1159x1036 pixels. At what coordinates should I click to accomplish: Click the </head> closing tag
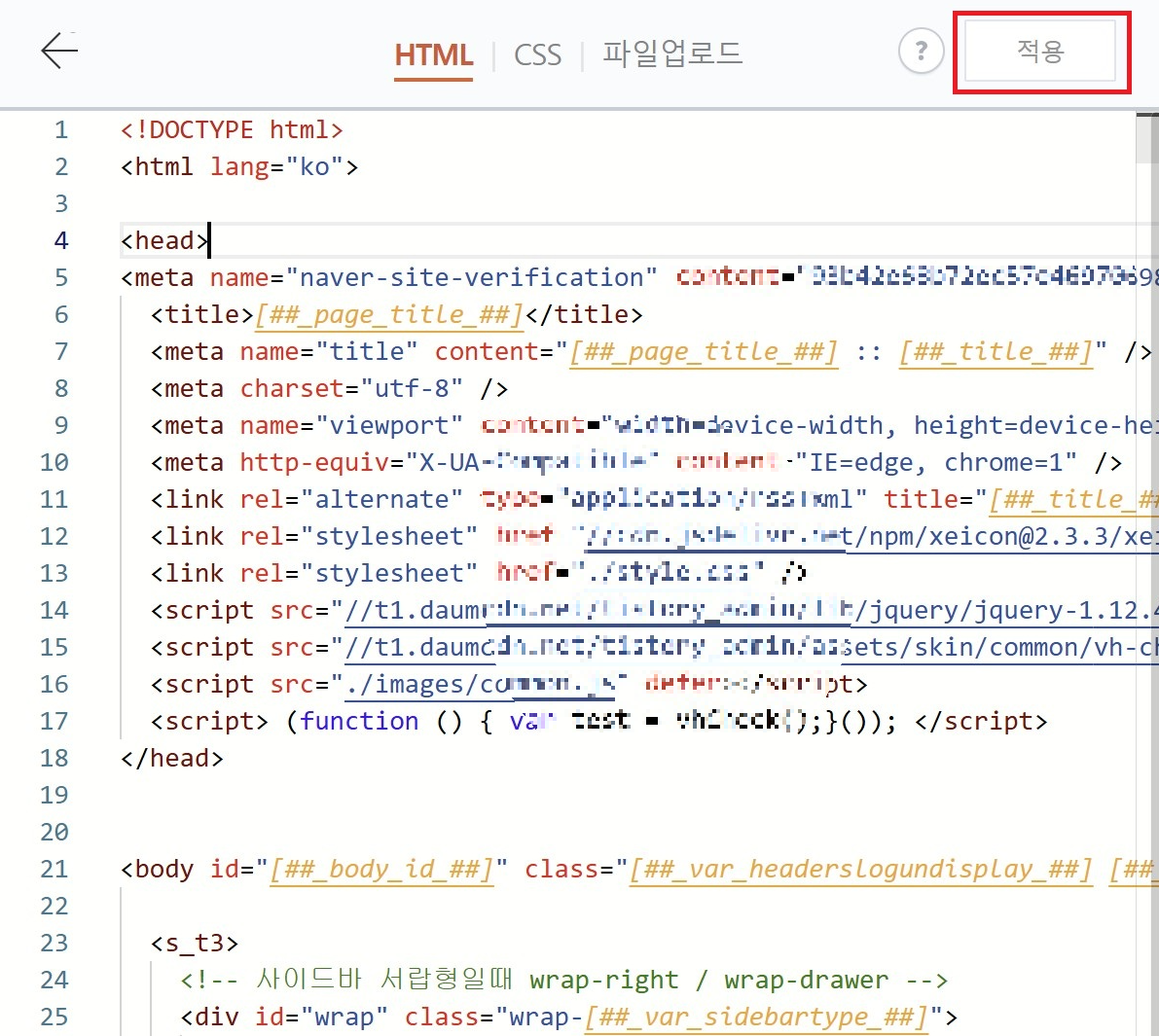point(171,758)
